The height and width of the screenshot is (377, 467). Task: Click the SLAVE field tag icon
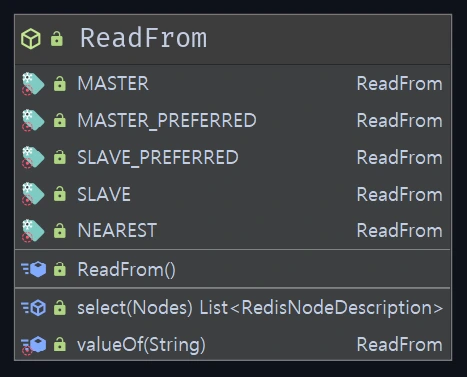pyautogui.click(x=33, y=194)
